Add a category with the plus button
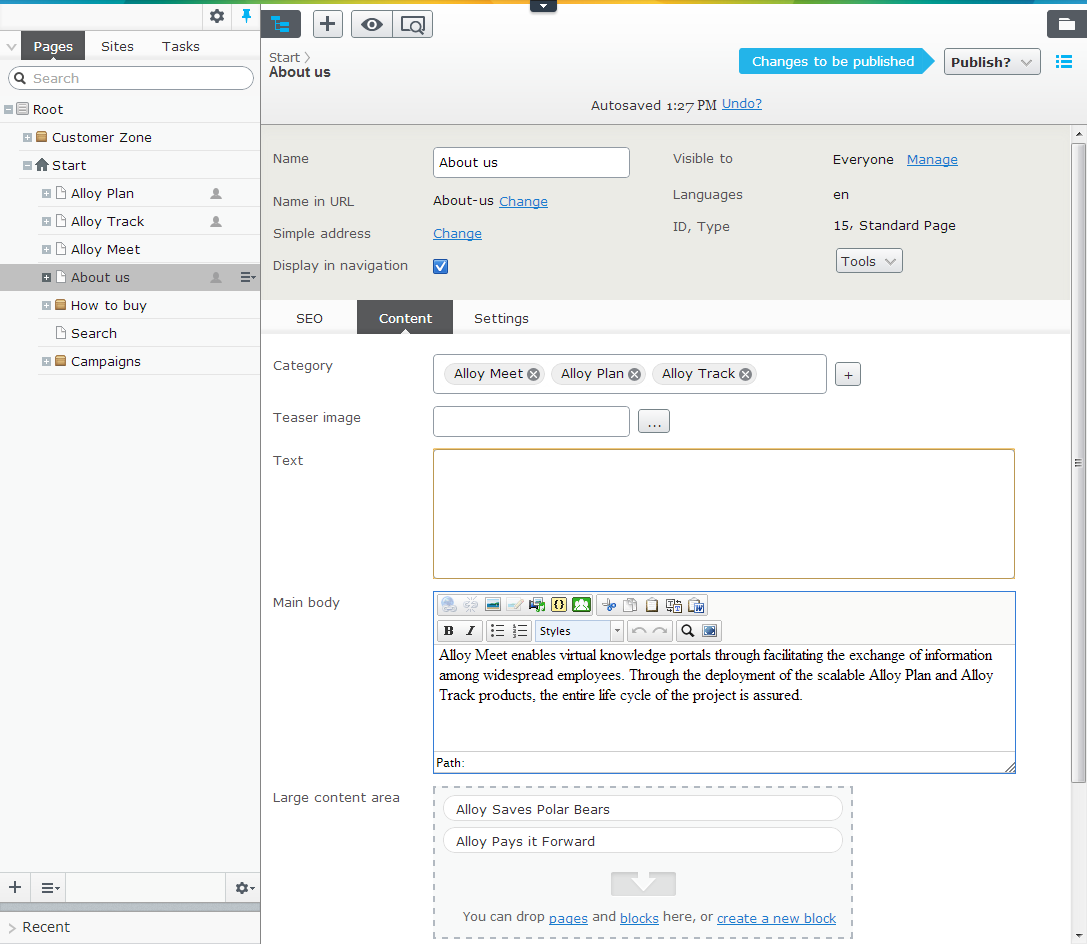Screen dimensions: 1087x944 pyautogui.click(x=848, y=375)
